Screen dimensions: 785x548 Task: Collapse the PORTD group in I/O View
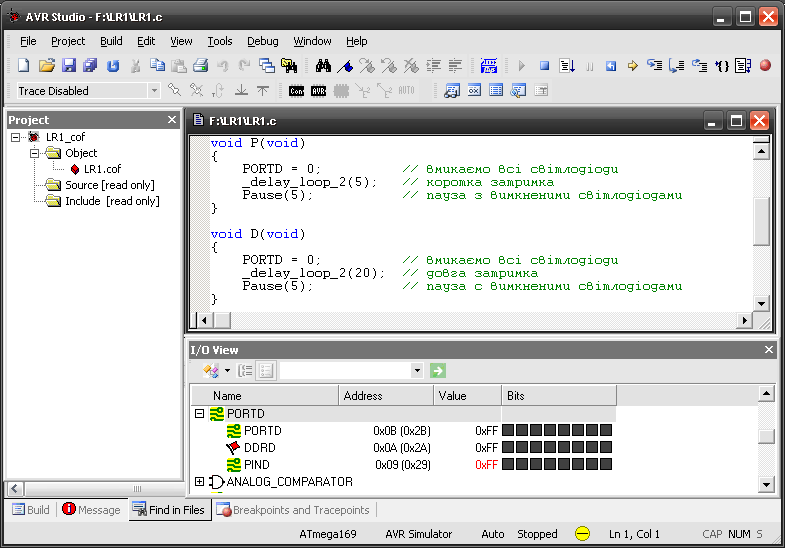pyautogui.click(x=199, y=413)
